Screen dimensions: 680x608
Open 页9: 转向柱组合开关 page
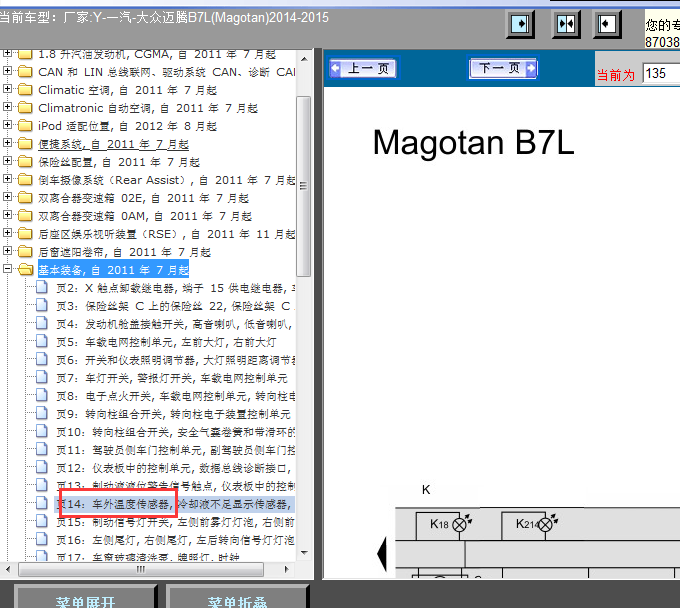click(x=173, y=415)
